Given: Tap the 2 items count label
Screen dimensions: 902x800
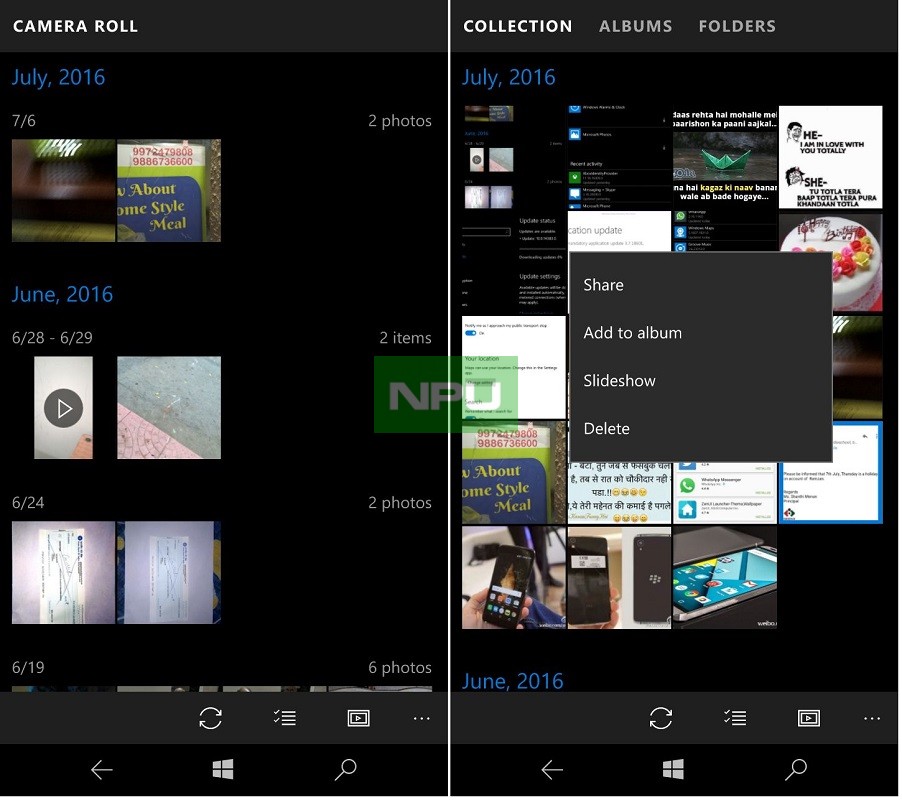Looking at the screenshot, I should (406, 338).
